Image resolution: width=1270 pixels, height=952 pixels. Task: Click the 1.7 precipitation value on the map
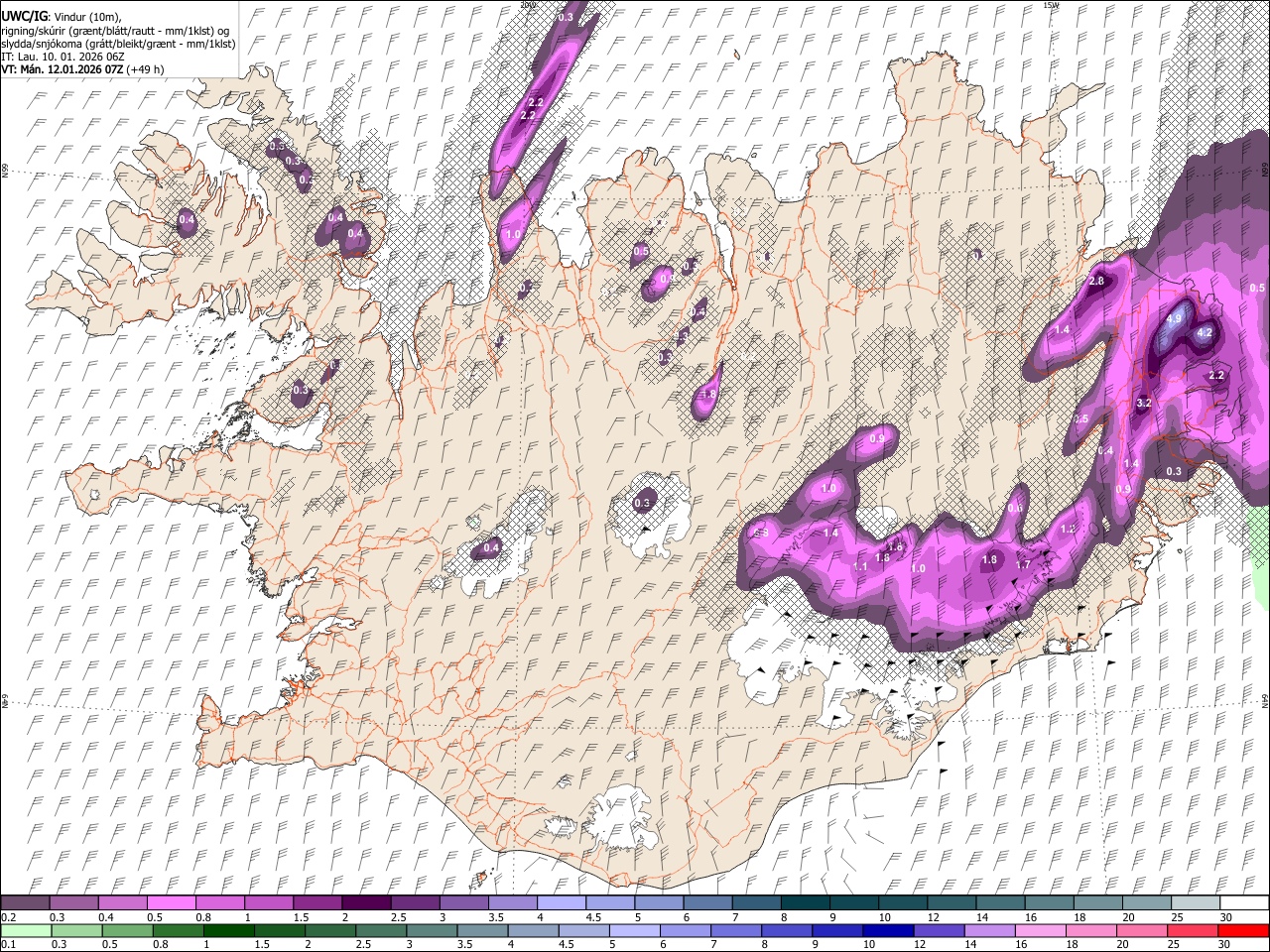coord(1024,564)
